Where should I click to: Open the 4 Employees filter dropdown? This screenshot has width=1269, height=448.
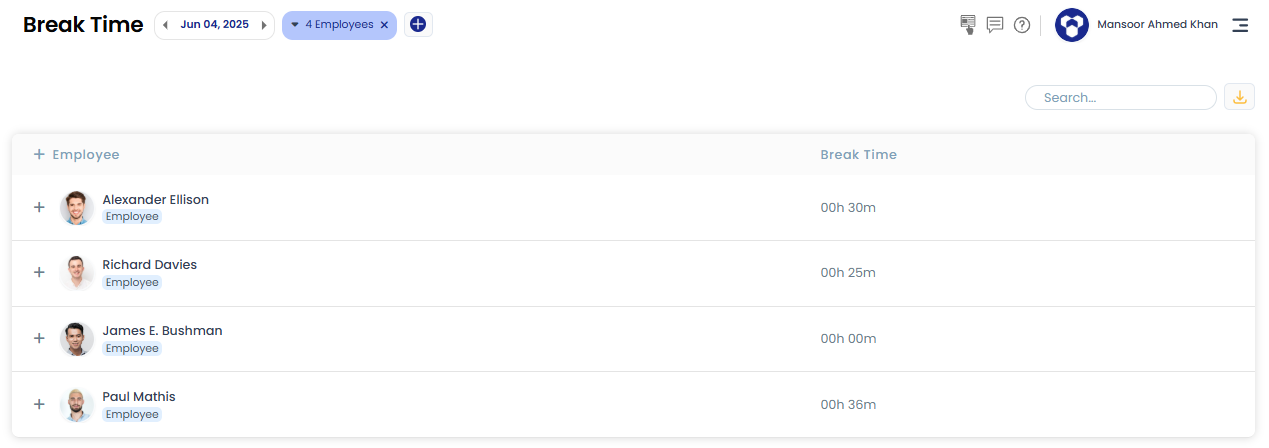(332, 25)
